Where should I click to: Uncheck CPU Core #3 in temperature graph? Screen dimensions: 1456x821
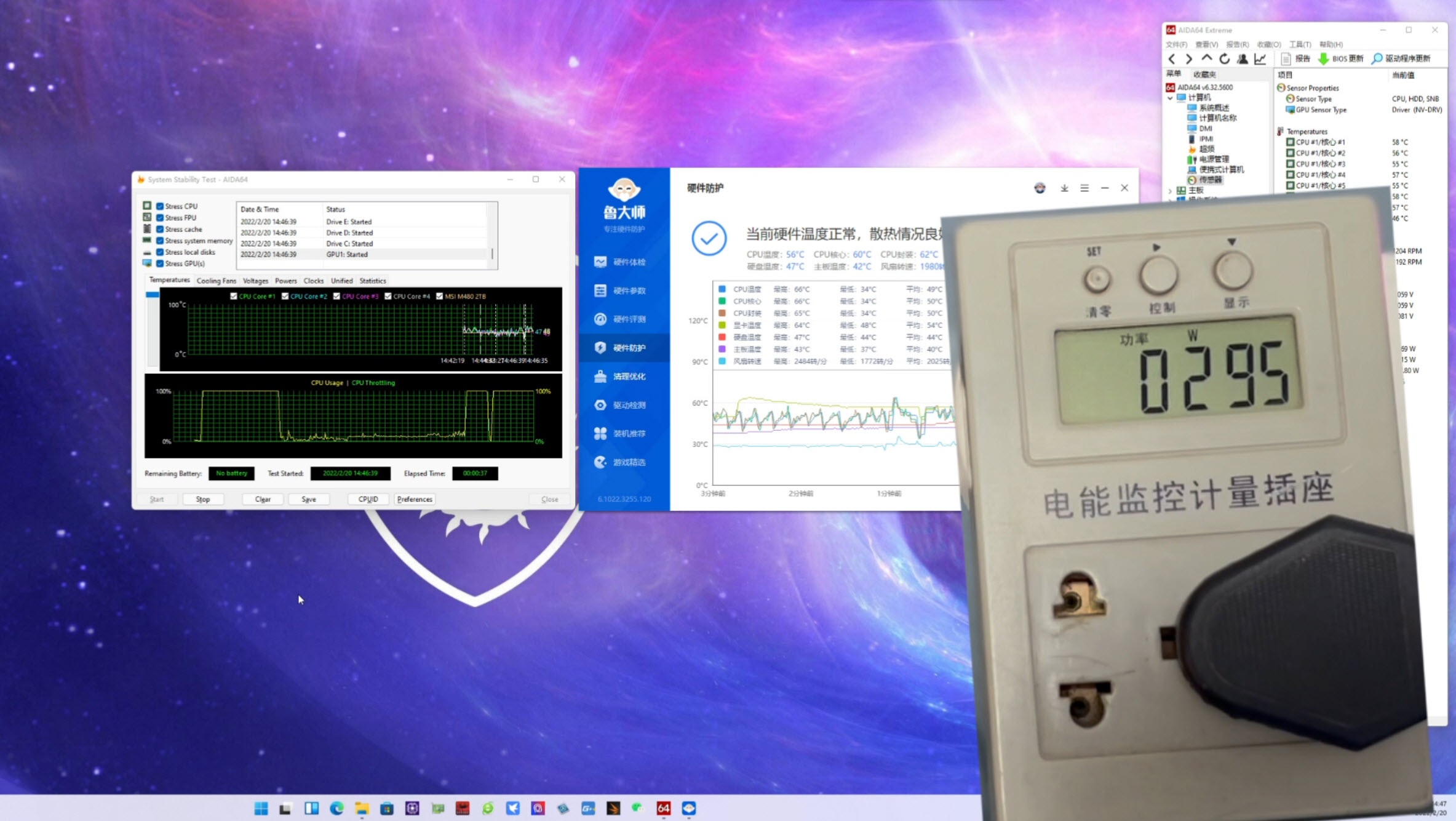336,296
